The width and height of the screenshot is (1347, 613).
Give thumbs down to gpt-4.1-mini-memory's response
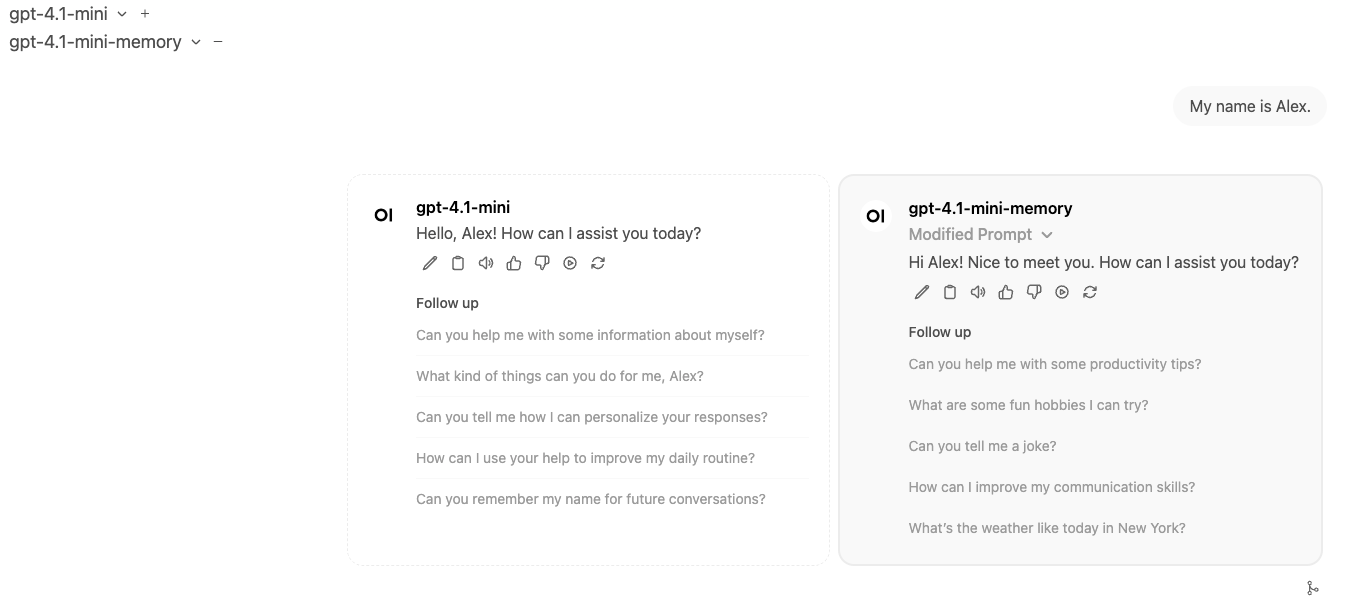(1033, 291)
